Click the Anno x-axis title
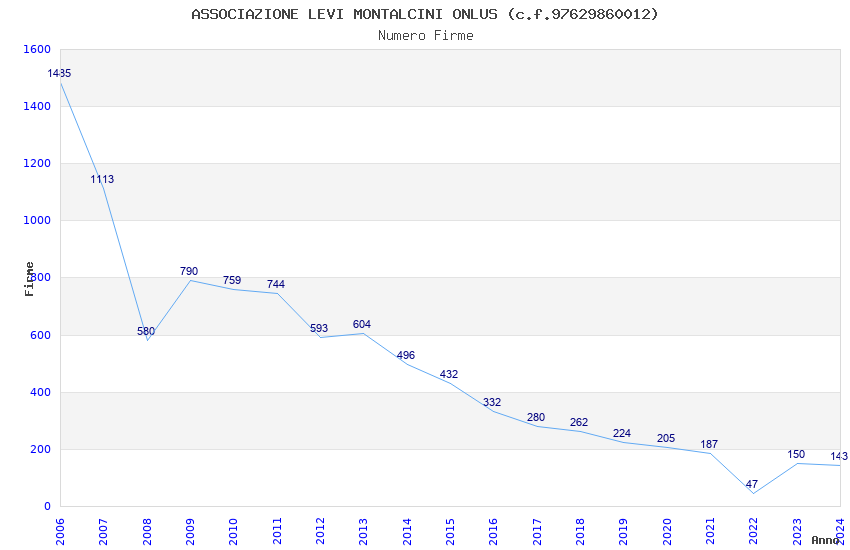 click(x=826, y=540)
